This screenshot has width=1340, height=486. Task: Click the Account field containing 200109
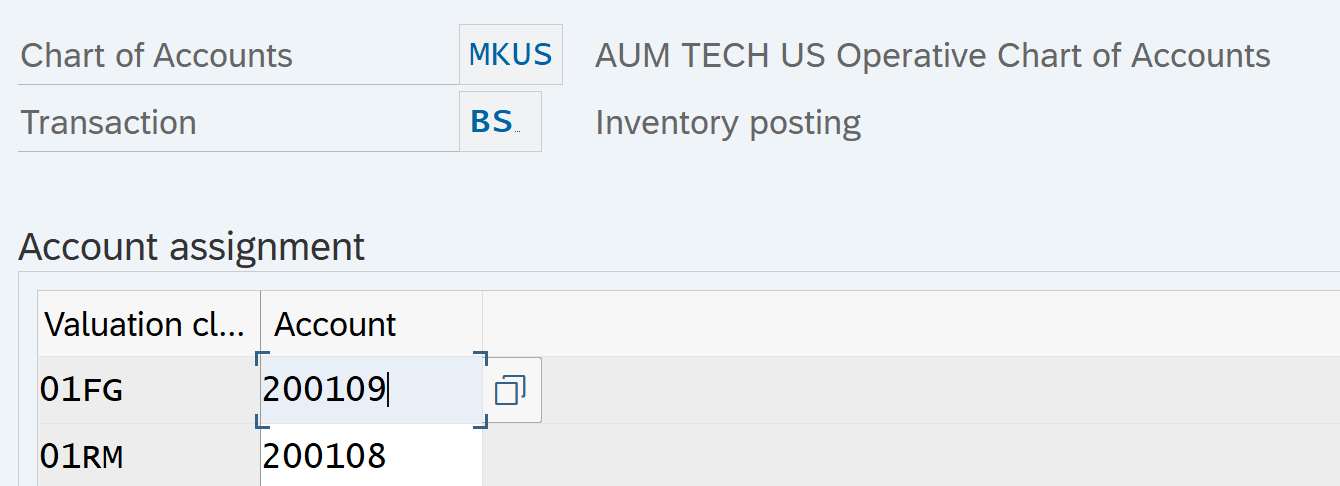tap(370, 390)
